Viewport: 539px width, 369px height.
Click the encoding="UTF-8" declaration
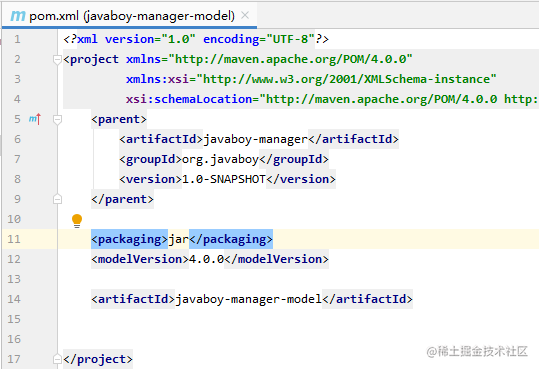(259, 39)
